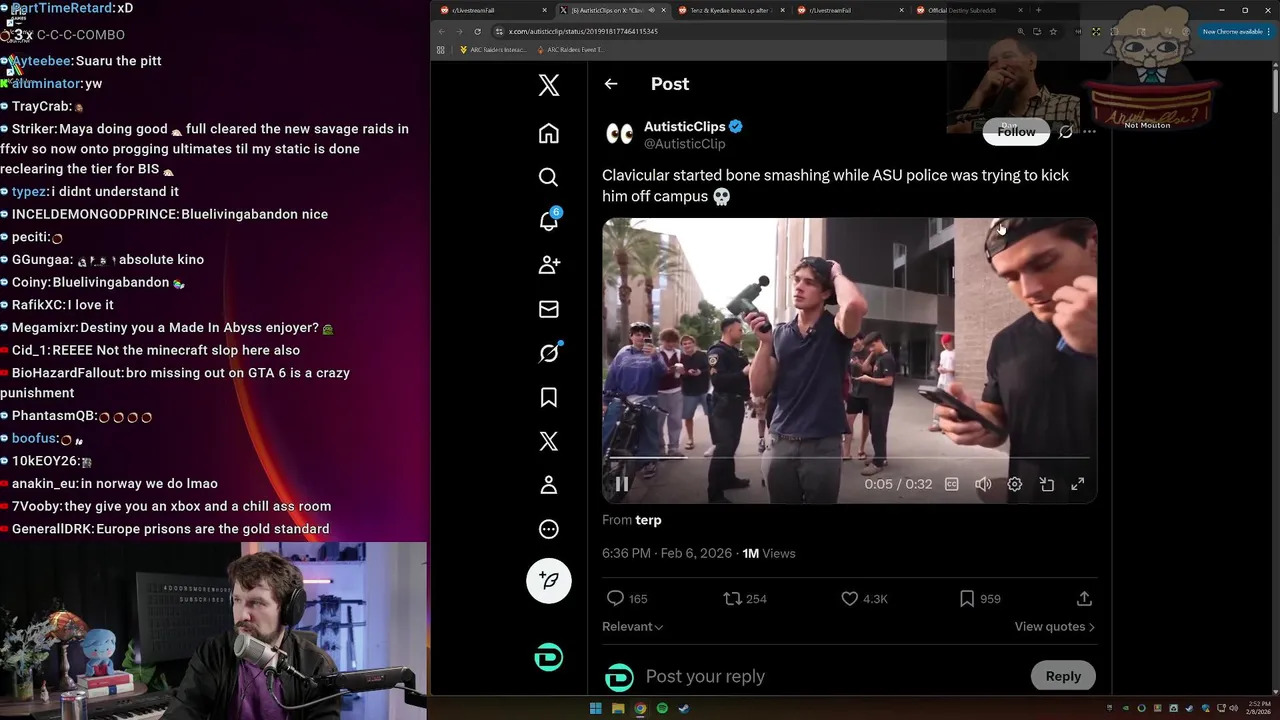Open Messages envelope in sidebar
The image size is (1280, 720).
tap(548, 309)
